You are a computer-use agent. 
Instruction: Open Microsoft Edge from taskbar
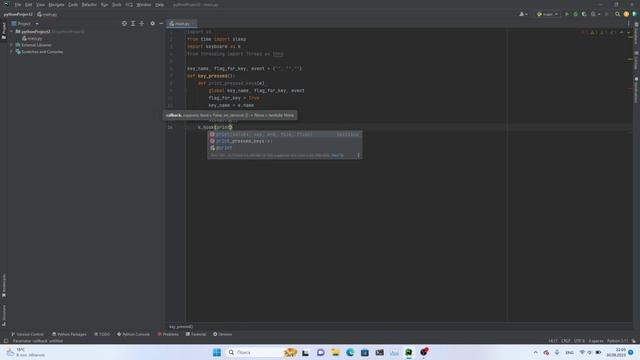click(350, 352)
